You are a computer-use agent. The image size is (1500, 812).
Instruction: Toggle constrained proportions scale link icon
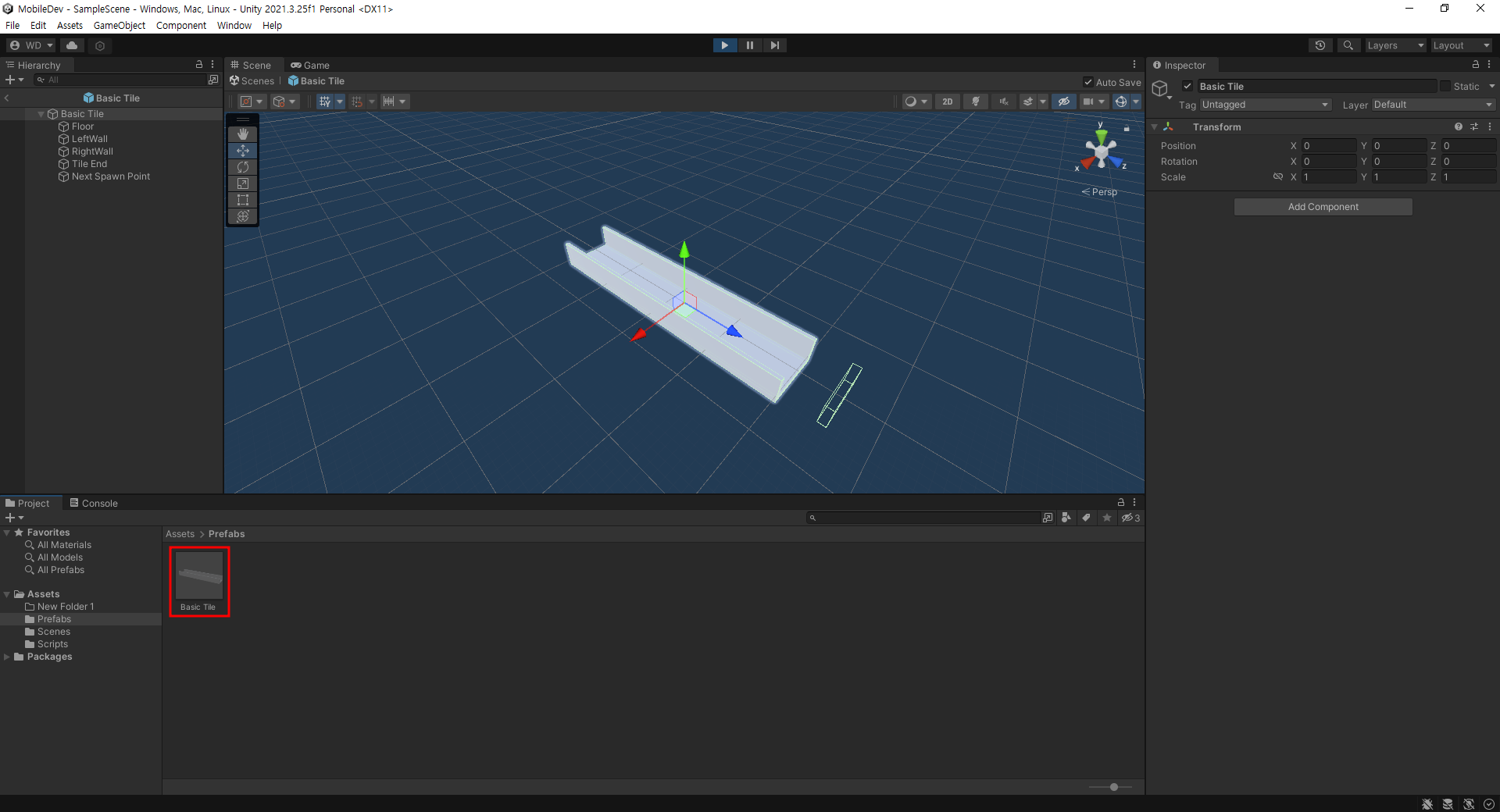(x=1278, y=177)
